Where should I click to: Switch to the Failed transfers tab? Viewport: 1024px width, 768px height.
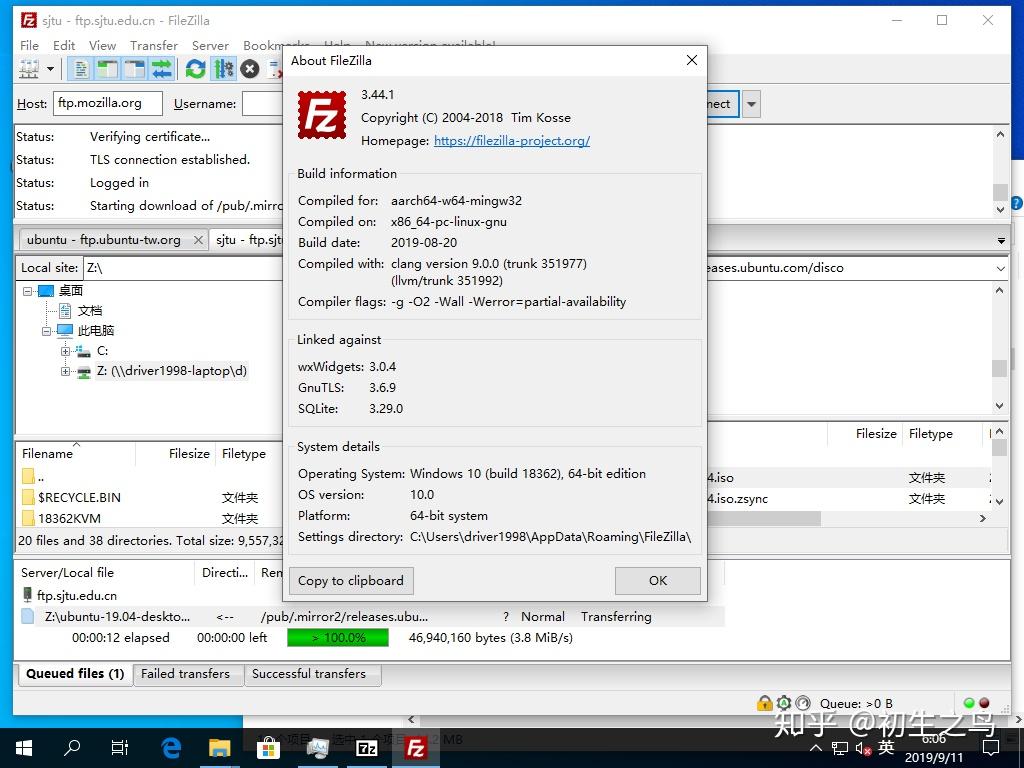point(187,674)
